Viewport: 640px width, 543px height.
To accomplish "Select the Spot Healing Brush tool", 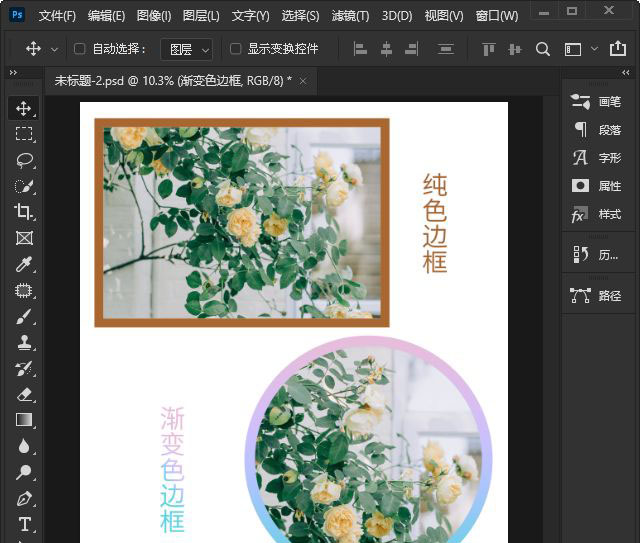I will tap(24, 290).
